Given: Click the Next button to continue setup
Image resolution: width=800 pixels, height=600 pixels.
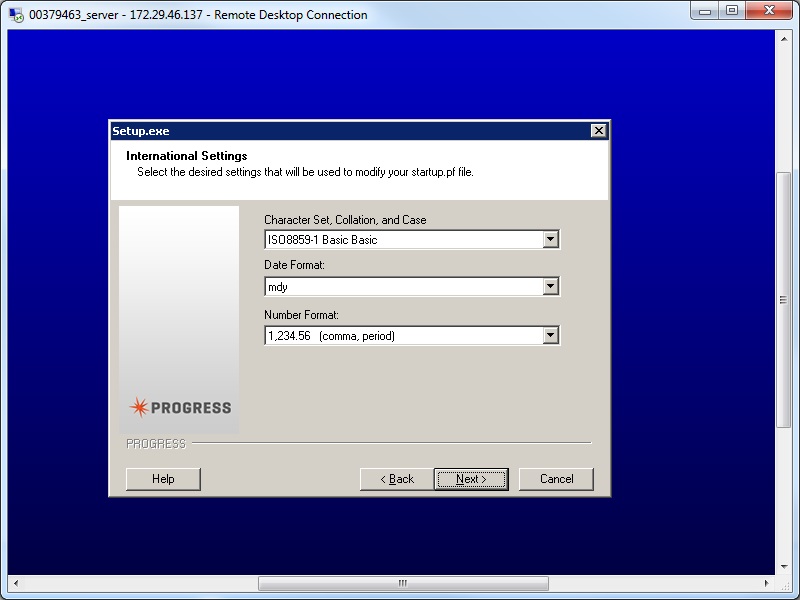Looking at the screenshot, I should point(470,479).
